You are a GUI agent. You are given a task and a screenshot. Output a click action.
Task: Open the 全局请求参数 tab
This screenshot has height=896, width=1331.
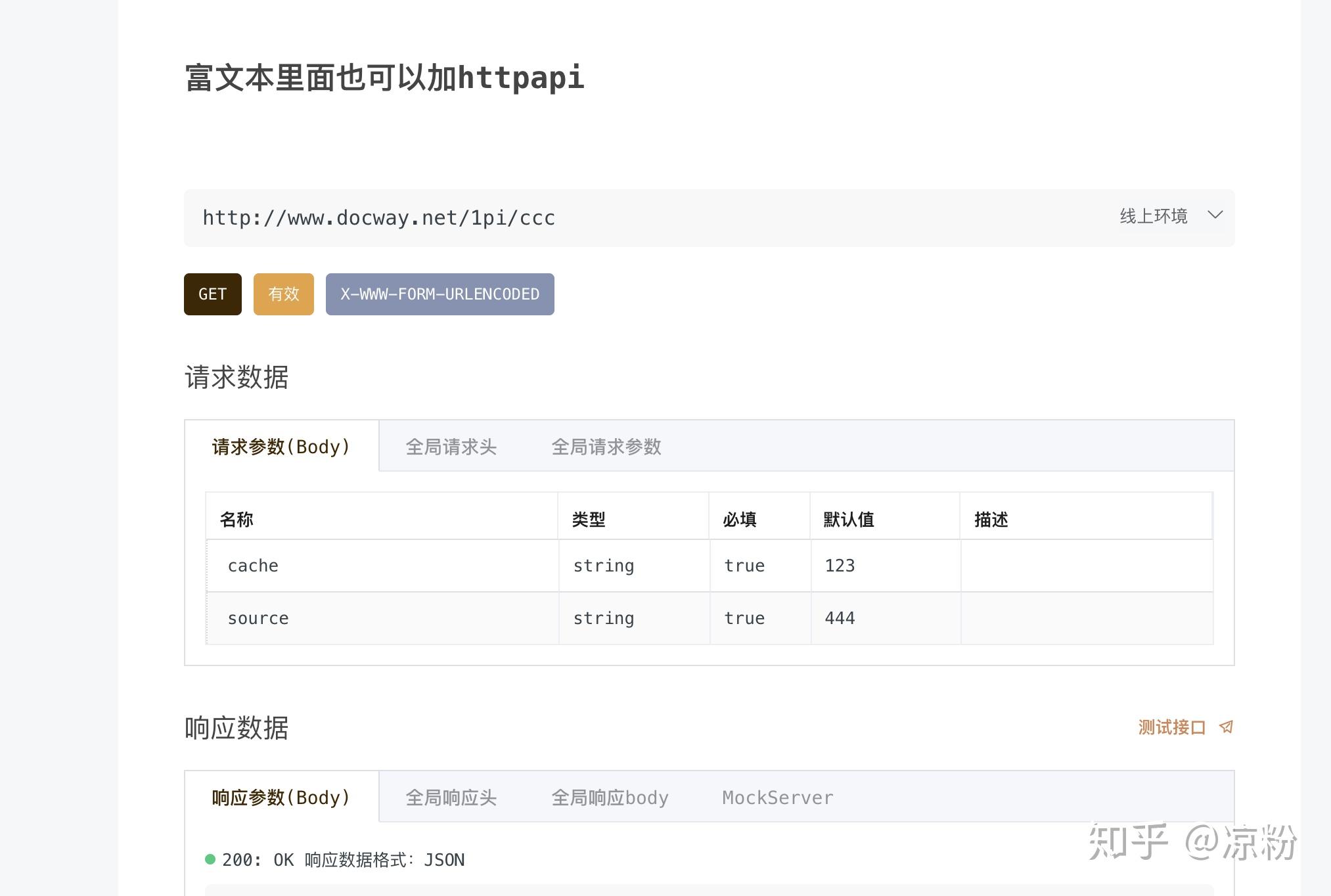tap(606, 447)
